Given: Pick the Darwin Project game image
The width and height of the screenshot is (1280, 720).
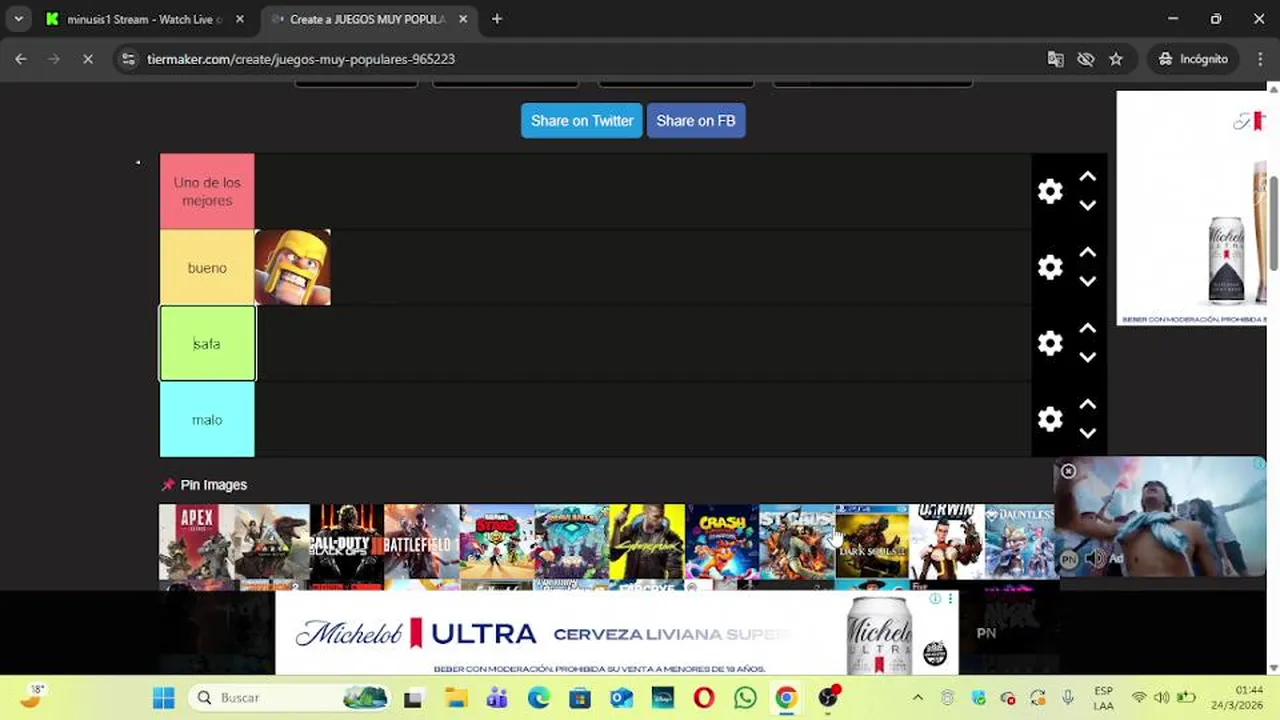Looking at the screenshot, I should coord(947,542).
